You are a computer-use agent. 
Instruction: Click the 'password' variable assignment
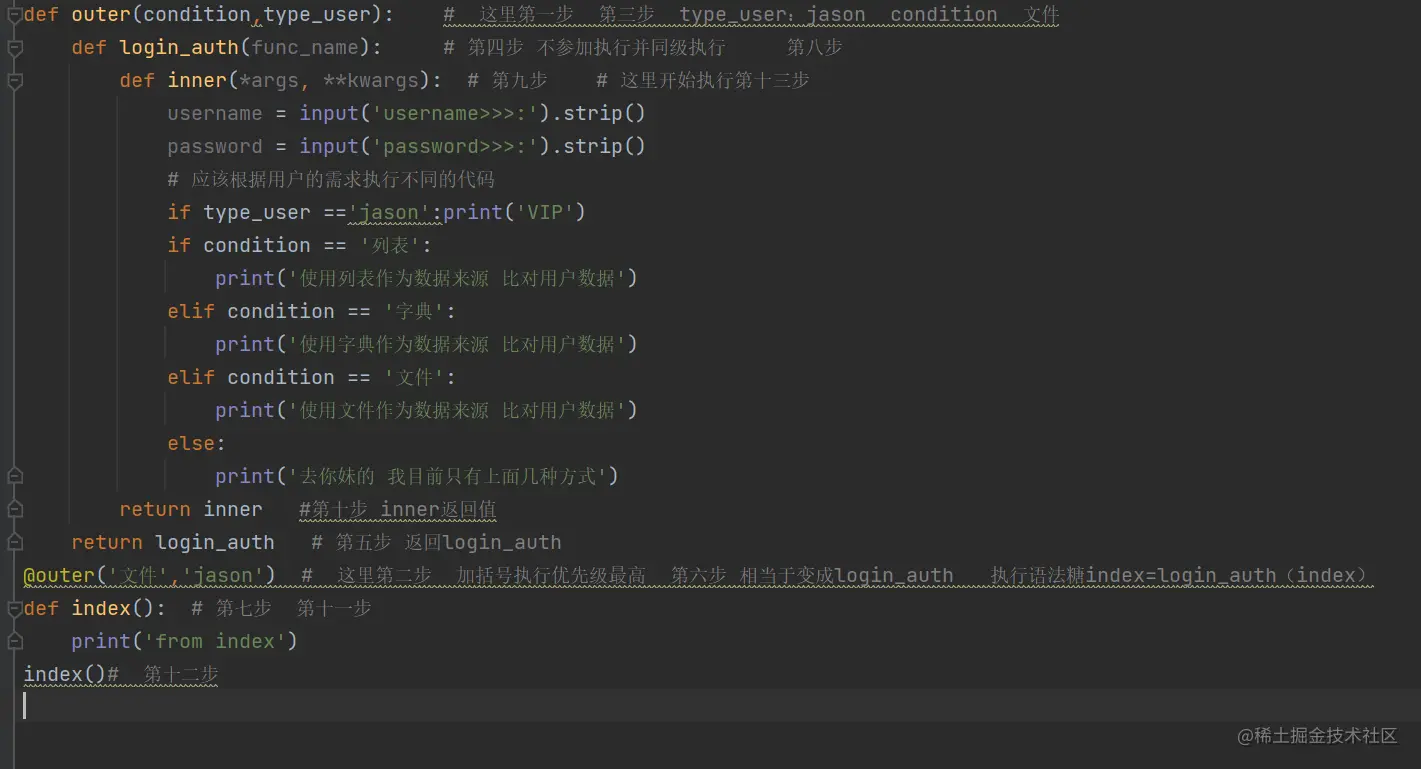[x=215, y=147]
